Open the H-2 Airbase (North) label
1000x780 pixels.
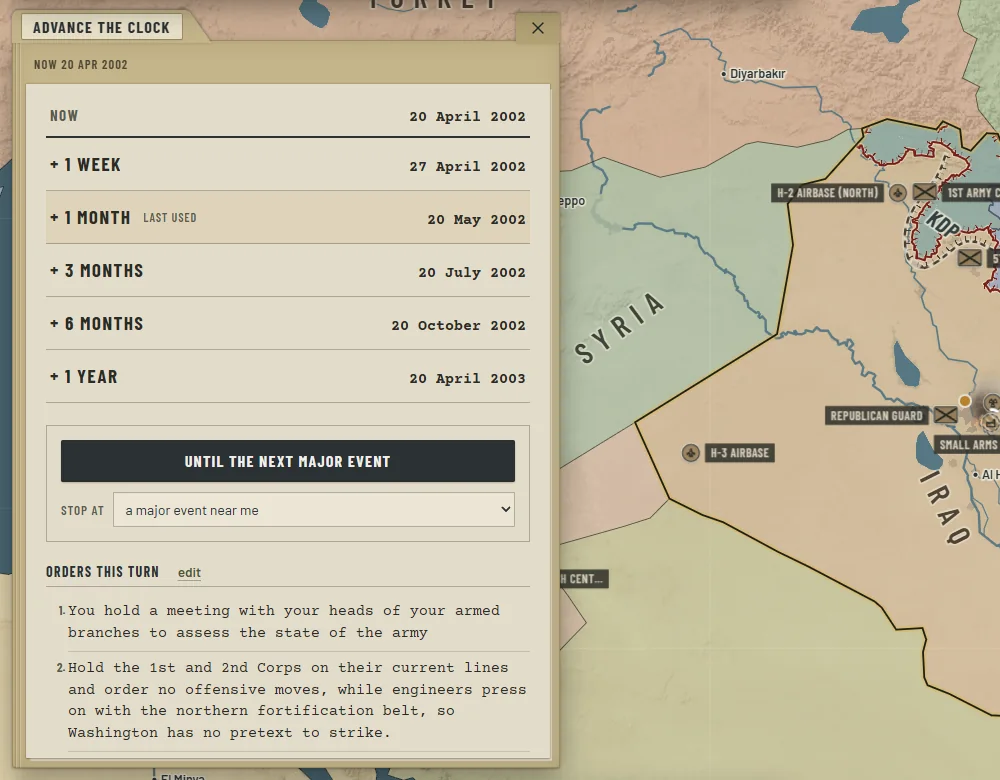click(x=827, y=193)
